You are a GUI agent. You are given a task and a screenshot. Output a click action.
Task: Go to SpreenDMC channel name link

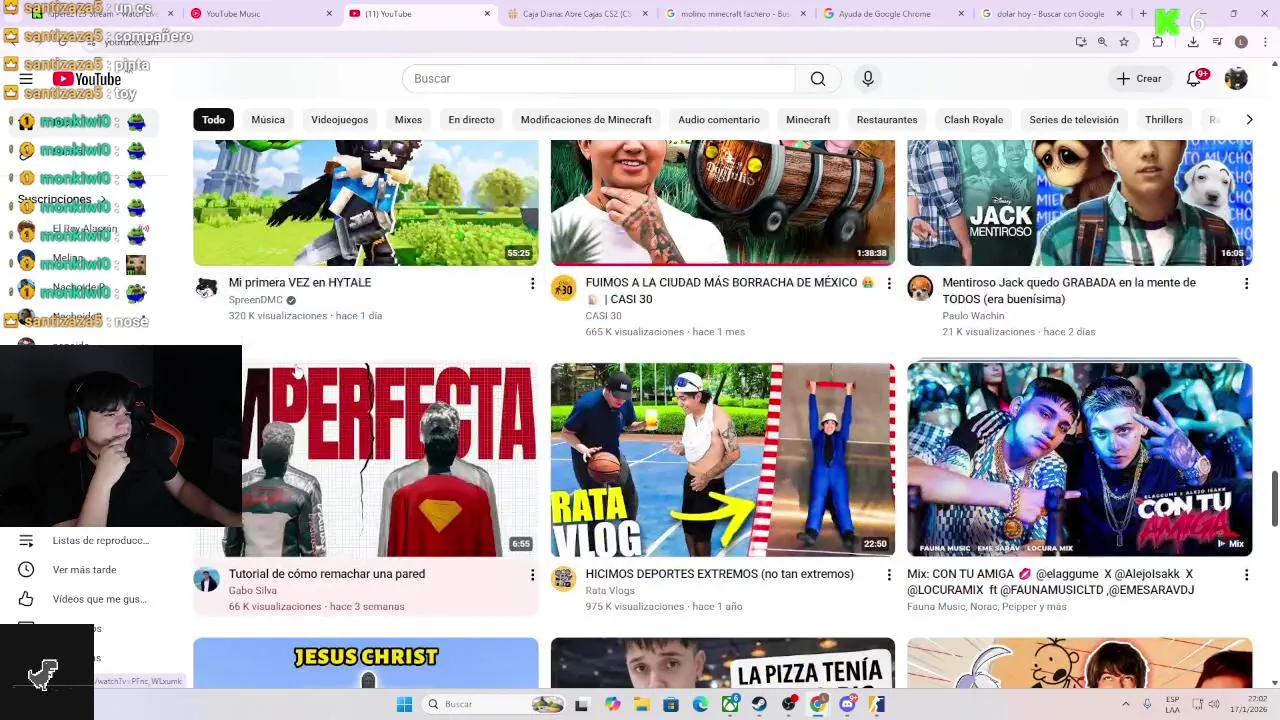pos(256,300)
